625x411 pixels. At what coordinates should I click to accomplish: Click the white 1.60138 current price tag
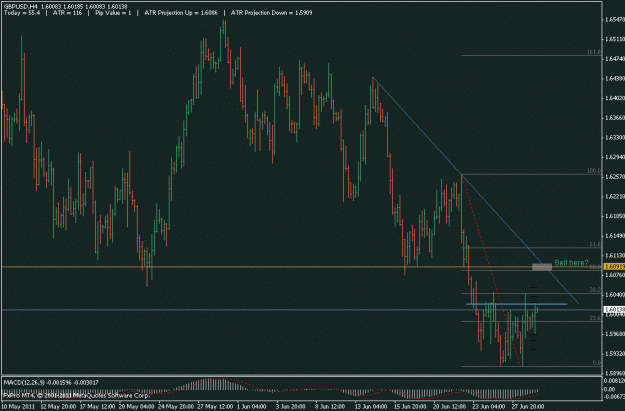pyautogui.click(x=614, y=309)
